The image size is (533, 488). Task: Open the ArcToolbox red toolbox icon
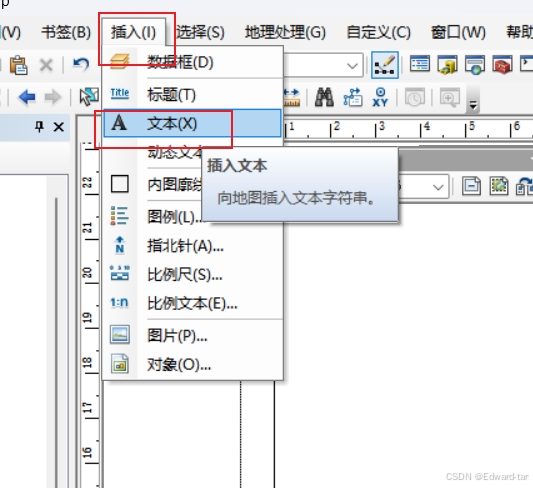502,64
